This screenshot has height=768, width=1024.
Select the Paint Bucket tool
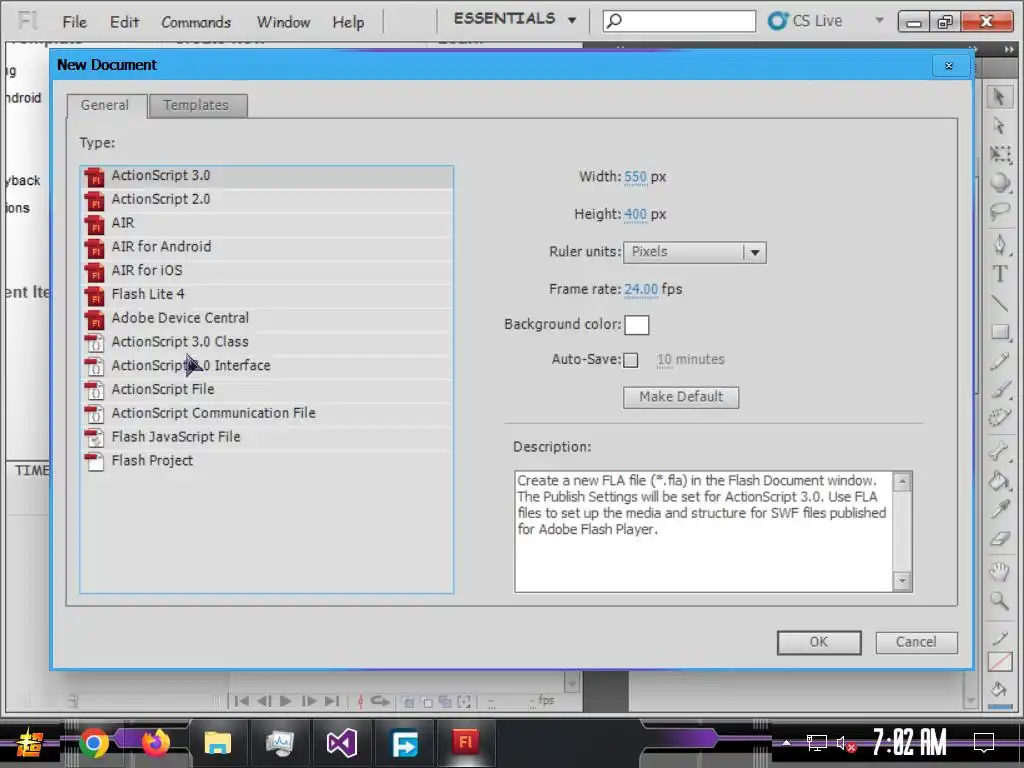pos(1000,481)
